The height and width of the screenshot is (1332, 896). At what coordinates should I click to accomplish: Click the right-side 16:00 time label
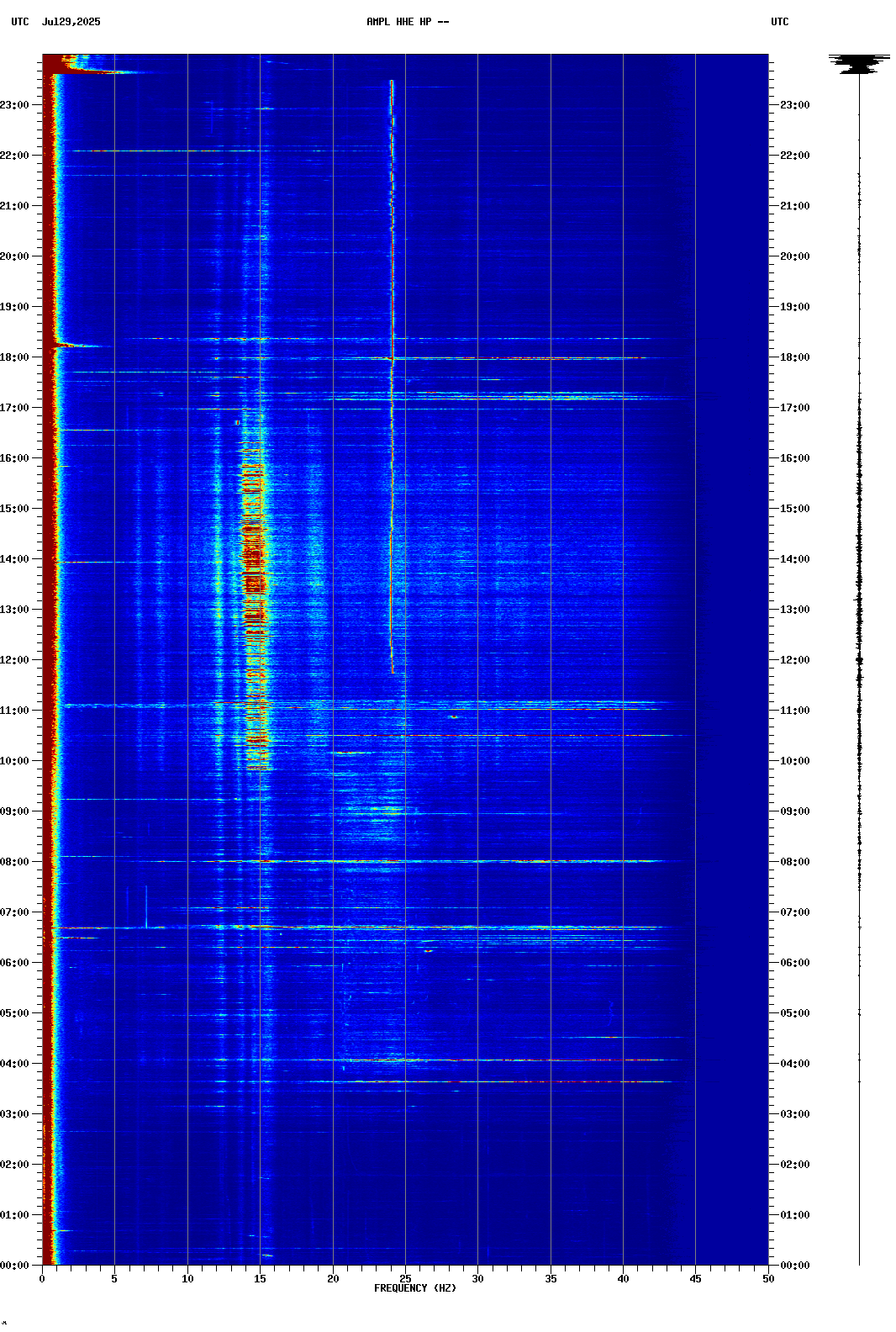795,458
